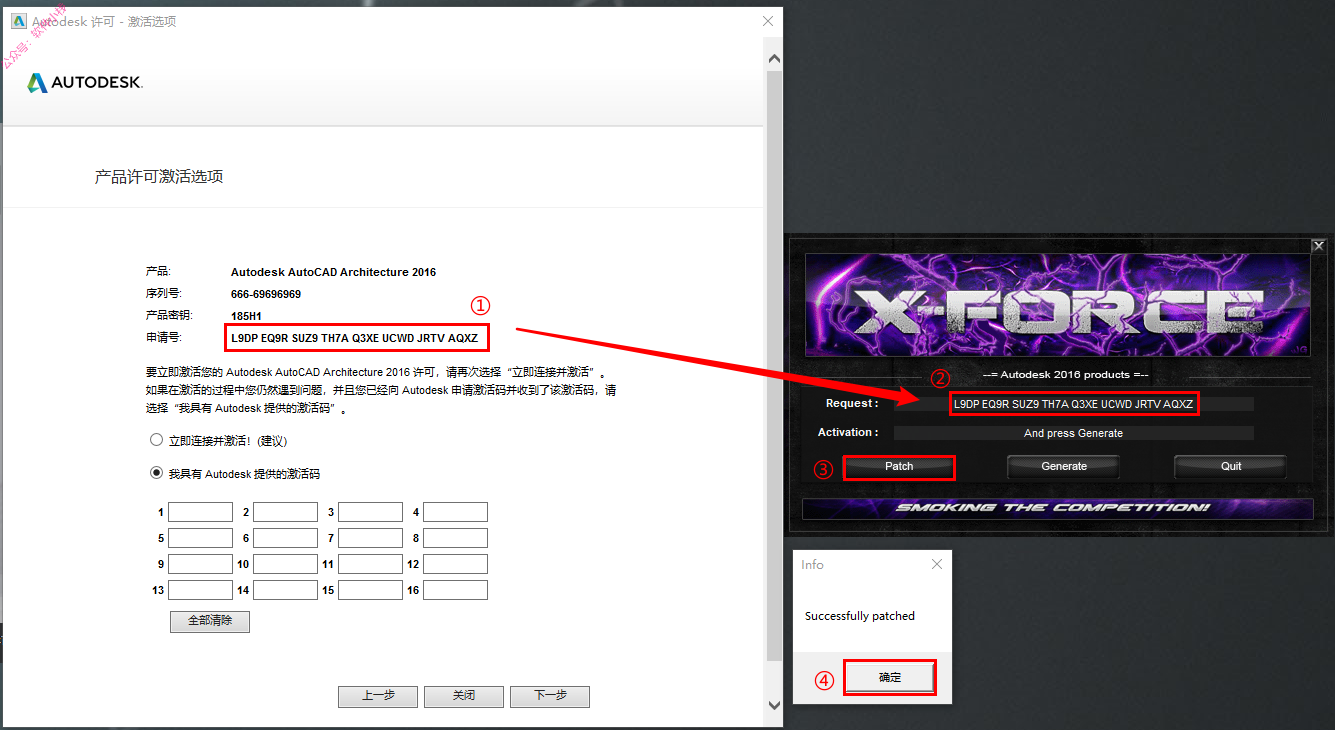
Task: Click activation code field number 8
Action: tap(455, 538)
